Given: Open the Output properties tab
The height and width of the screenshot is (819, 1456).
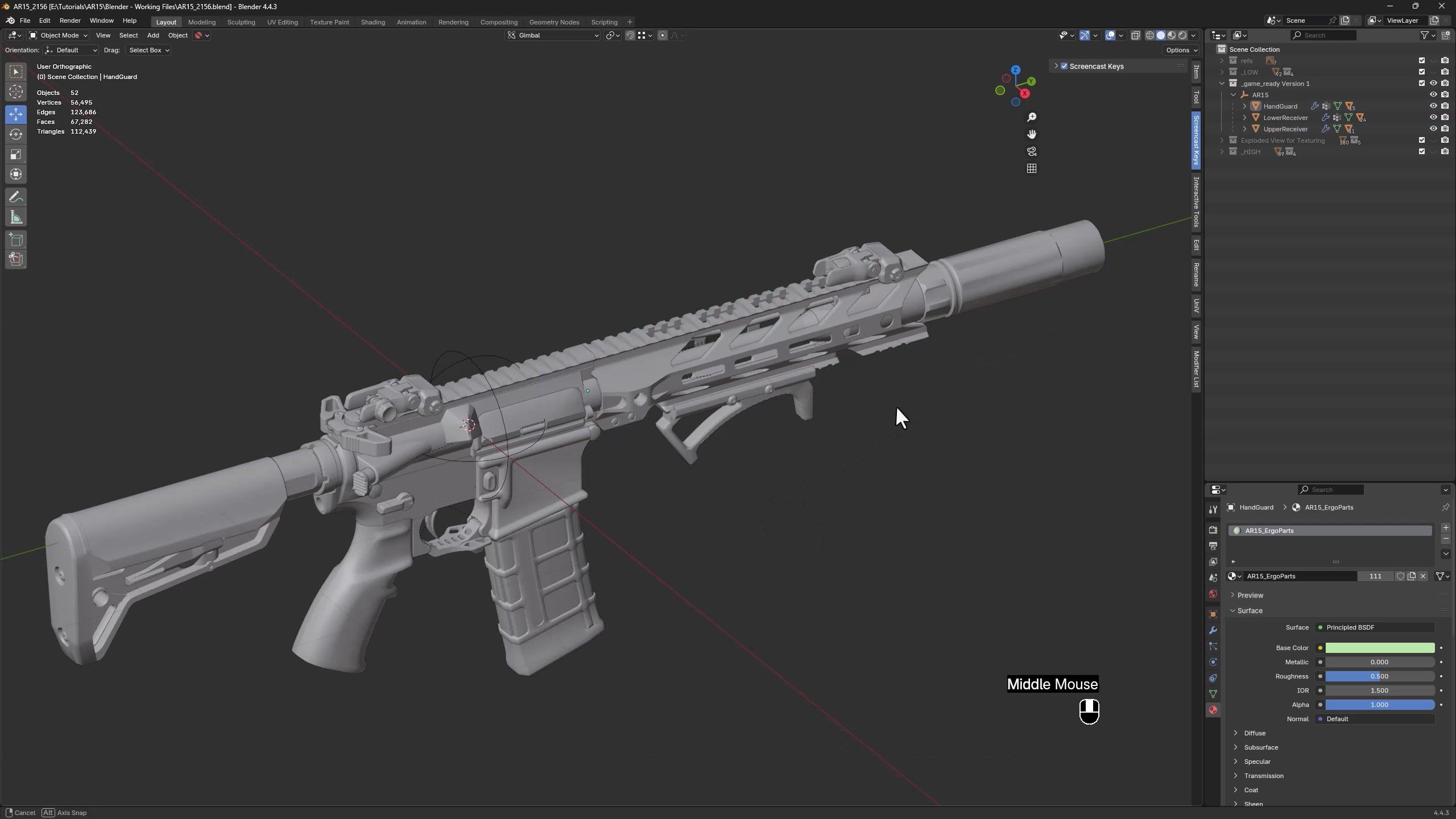Looking at the screenshot, I should (1213, 546).
